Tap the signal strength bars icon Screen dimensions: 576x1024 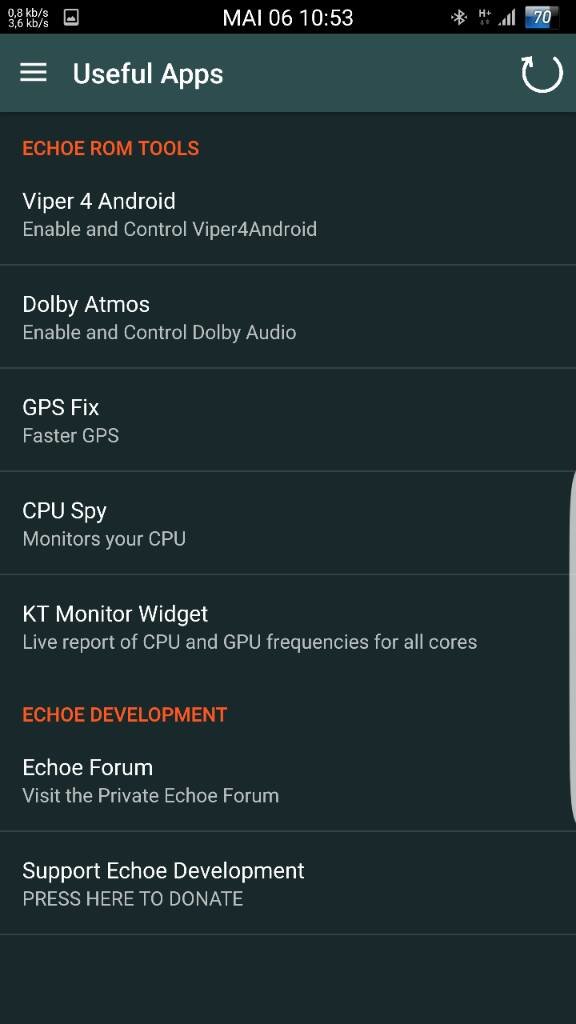tap(507, 18)
